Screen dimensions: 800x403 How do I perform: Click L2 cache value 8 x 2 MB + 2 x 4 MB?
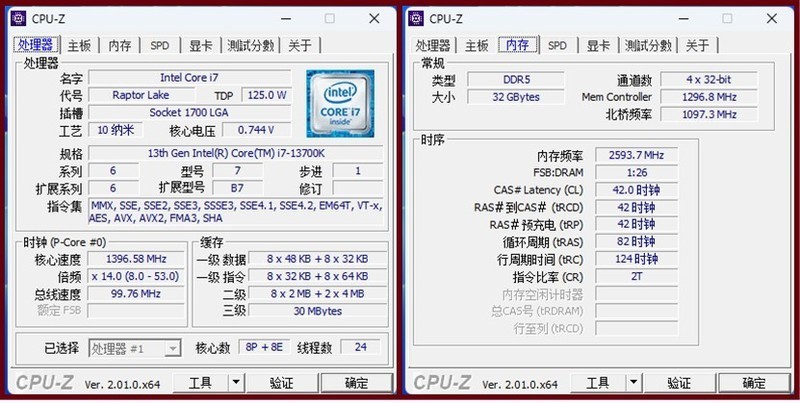[x=317, y=294]
